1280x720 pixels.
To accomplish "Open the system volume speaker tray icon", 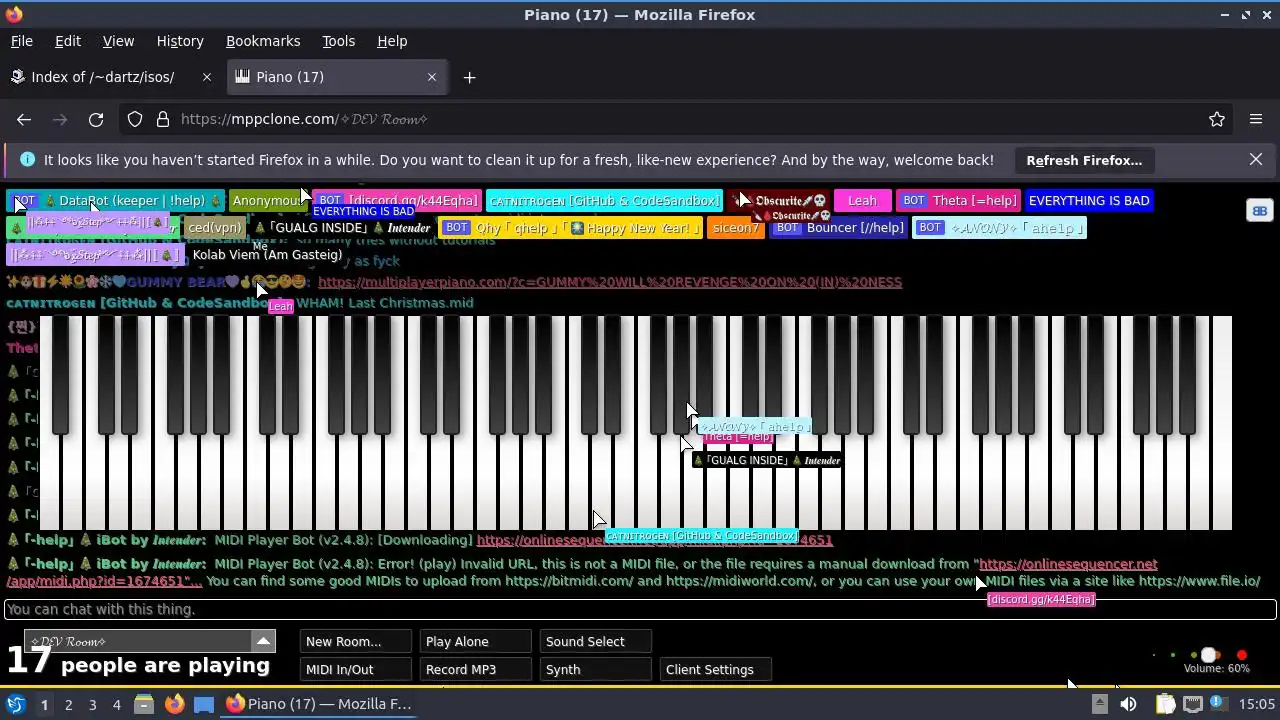I will point(1128,704).
